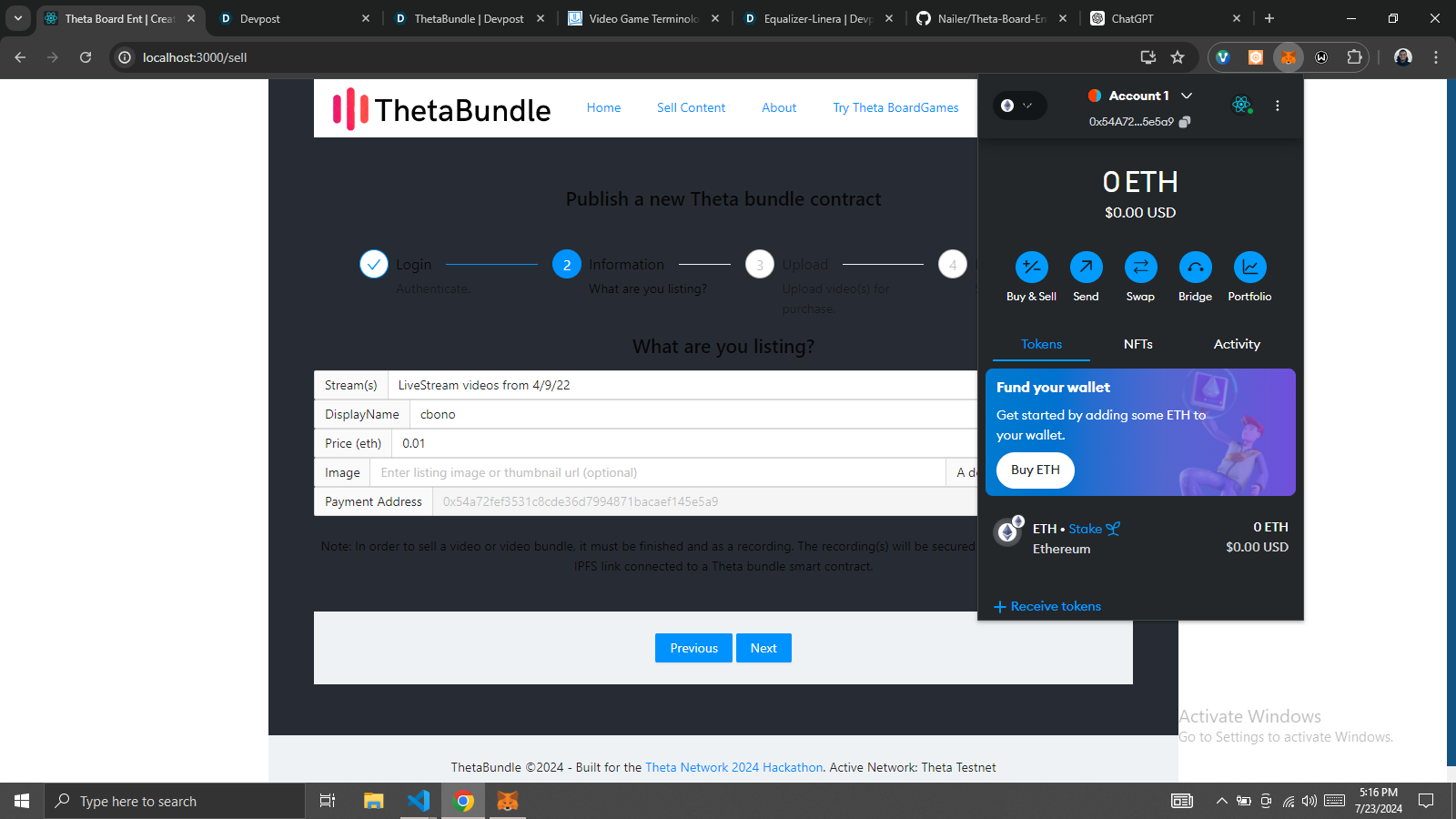Viewport: 1456px width, 819px height.
Task: Click the Stake link beside ETH
Action: [1094, 529]
